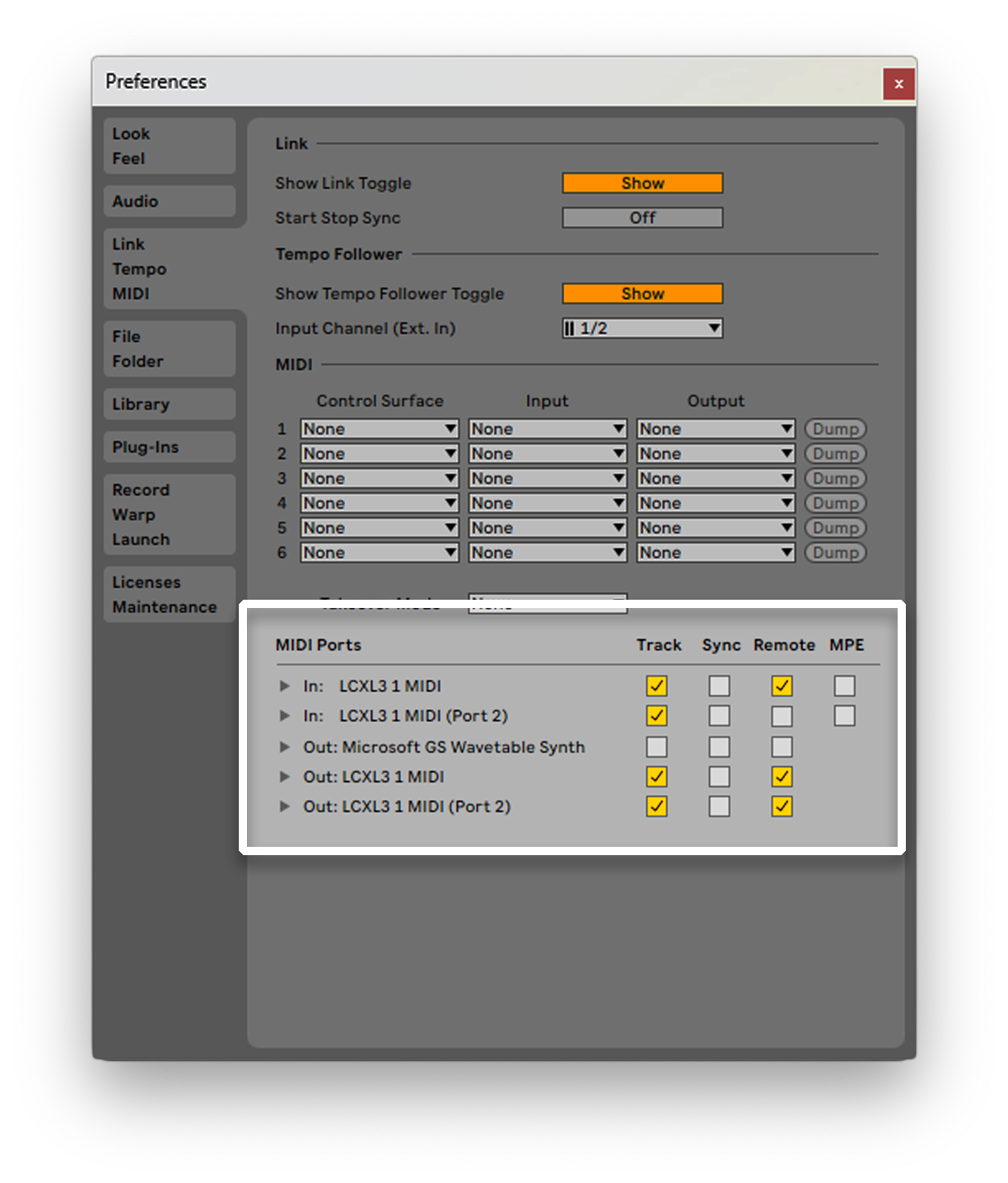Toggle Show Tempo Follower Toggle button
This screenshot has height=1183, width=1008.
[x=642, y=293]
